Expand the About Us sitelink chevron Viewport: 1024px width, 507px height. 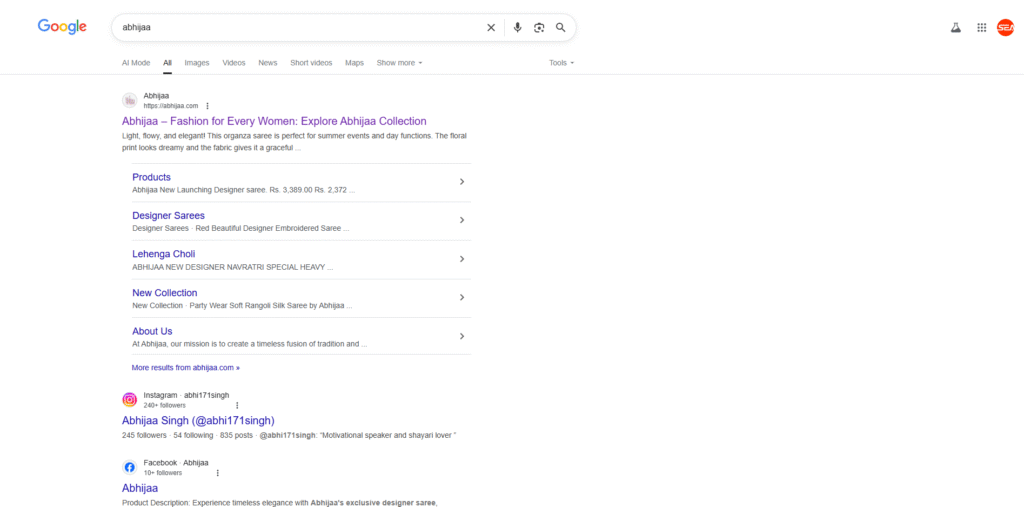tap(462, 336)
